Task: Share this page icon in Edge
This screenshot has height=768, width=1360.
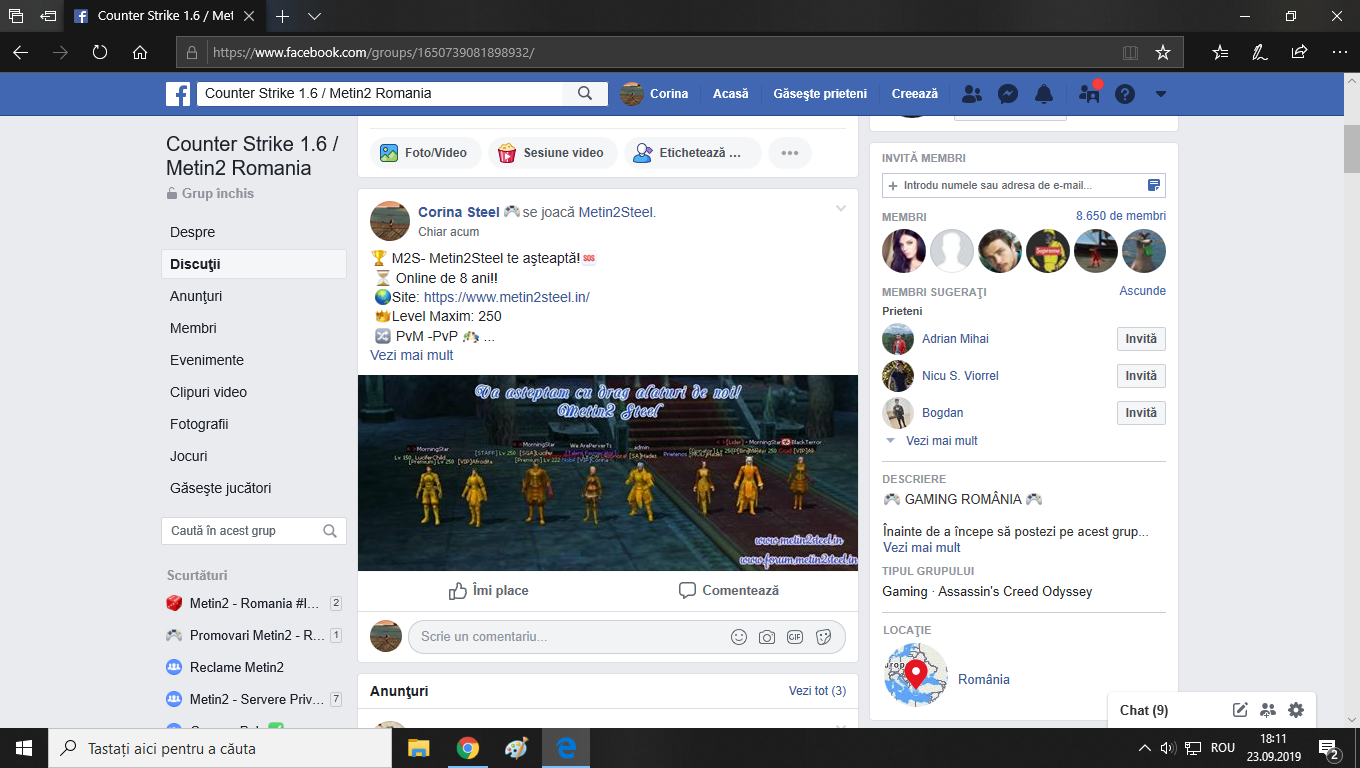Action: point(1299,52)
